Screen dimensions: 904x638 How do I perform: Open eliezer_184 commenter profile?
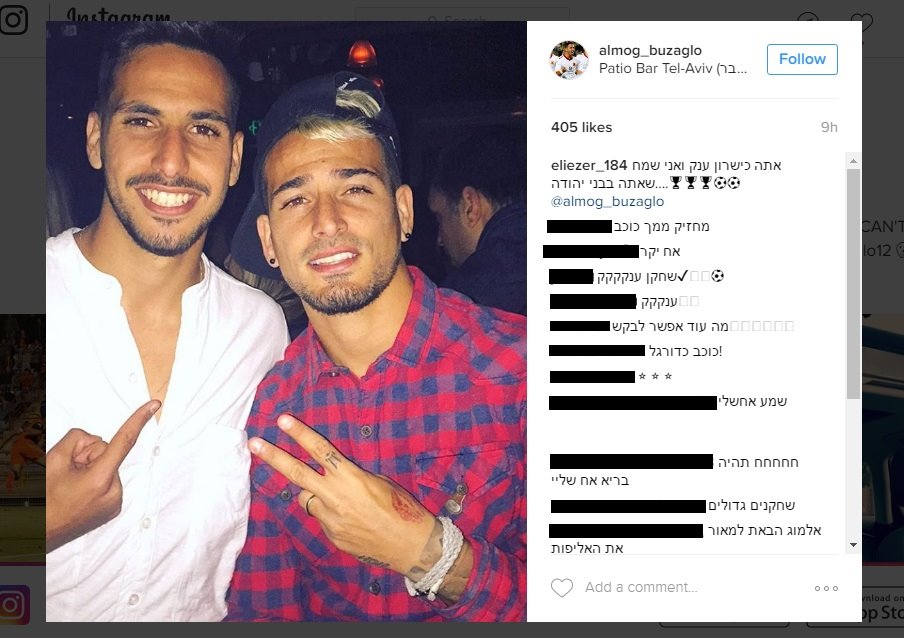click(589, 165)
